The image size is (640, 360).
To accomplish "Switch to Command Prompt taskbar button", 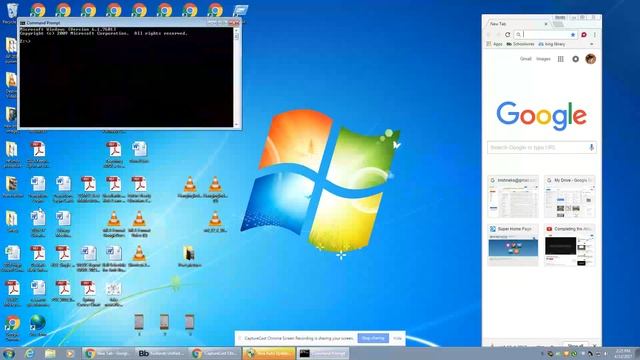I will click(x=323, y=353).
